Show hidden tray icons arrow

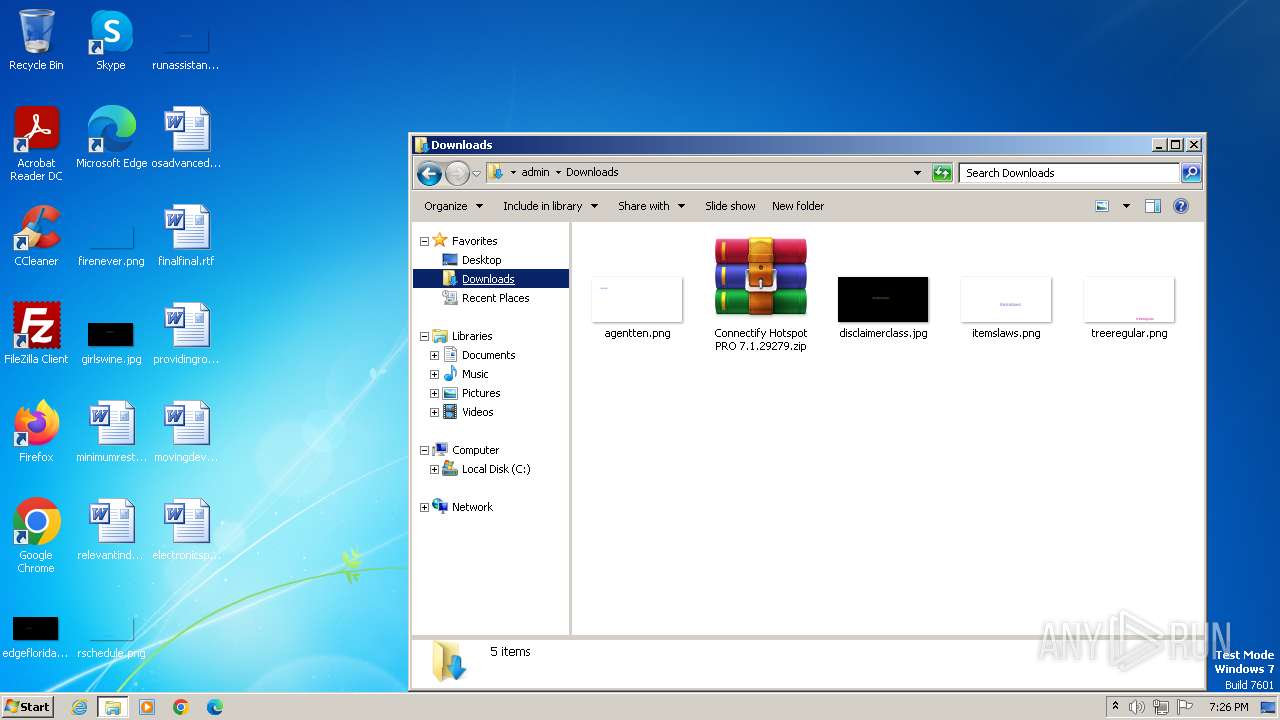1116,707
